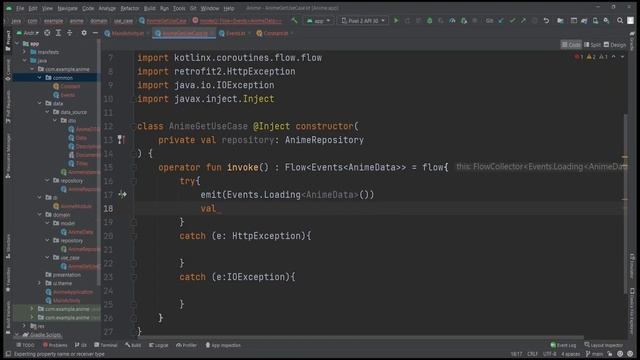Click the suspend function gutter icon line 17
The width and height of the screenshot is (640, 360).
click(122, 195)
